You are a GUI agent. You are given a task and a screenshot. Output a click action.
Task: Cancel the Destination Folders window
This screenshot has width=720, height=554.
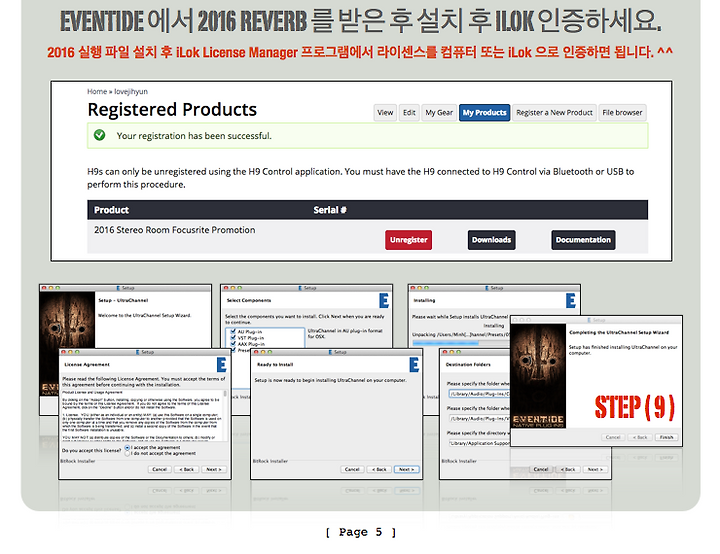click(541, 469)
